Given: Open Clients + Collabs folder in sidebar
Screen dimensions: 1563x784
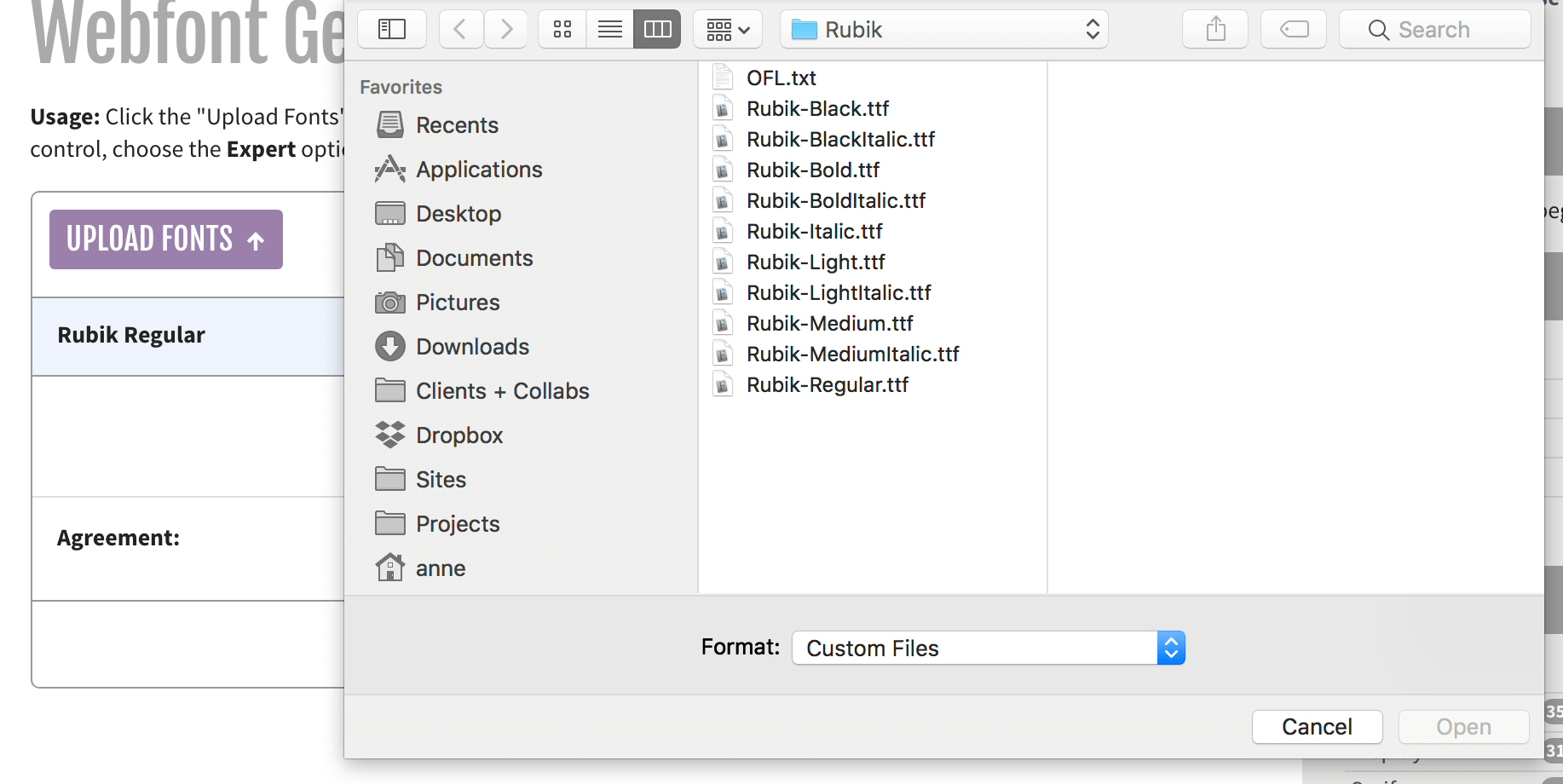Looking at the screenshot, I should [x=482, y=391].
